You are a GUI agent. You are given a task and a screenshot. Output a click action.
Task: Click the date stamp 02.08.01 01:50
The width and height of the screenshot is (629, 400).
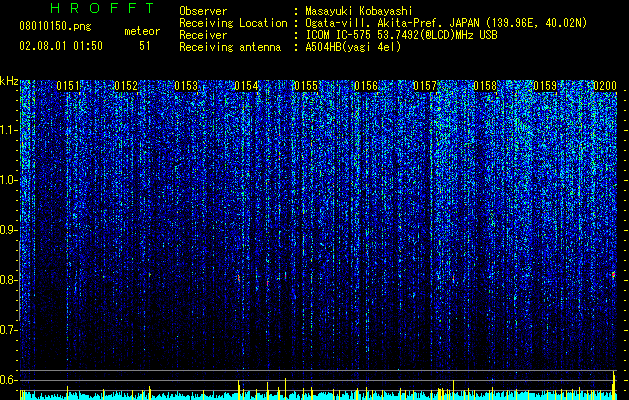(61, 46)
